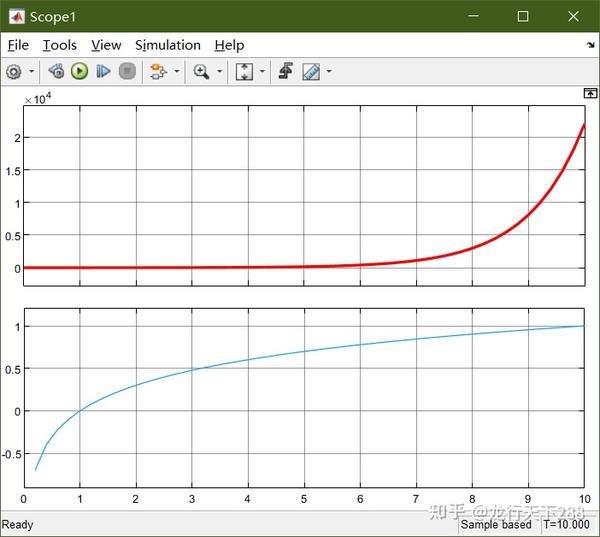This screenshot has height=537, width=600.
Task: Click the Step Back icon
Action: click(x=56, y=71)
